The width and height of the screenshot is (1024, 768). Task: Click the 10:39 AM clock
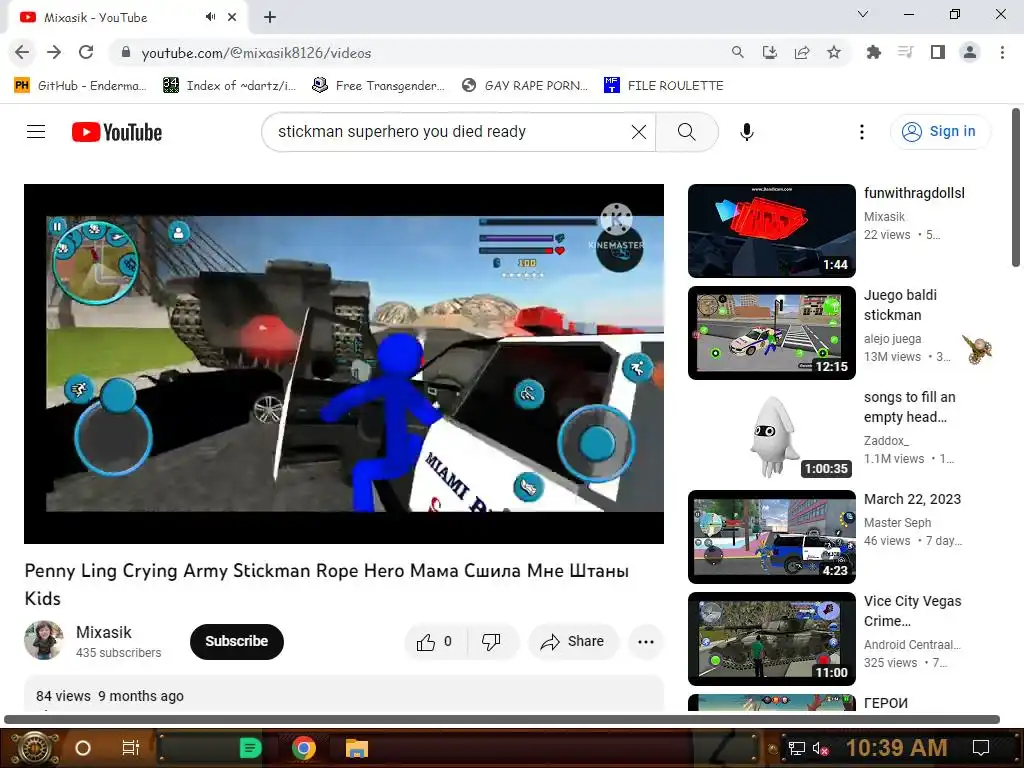pyautogui.click(x=897, y=748)
